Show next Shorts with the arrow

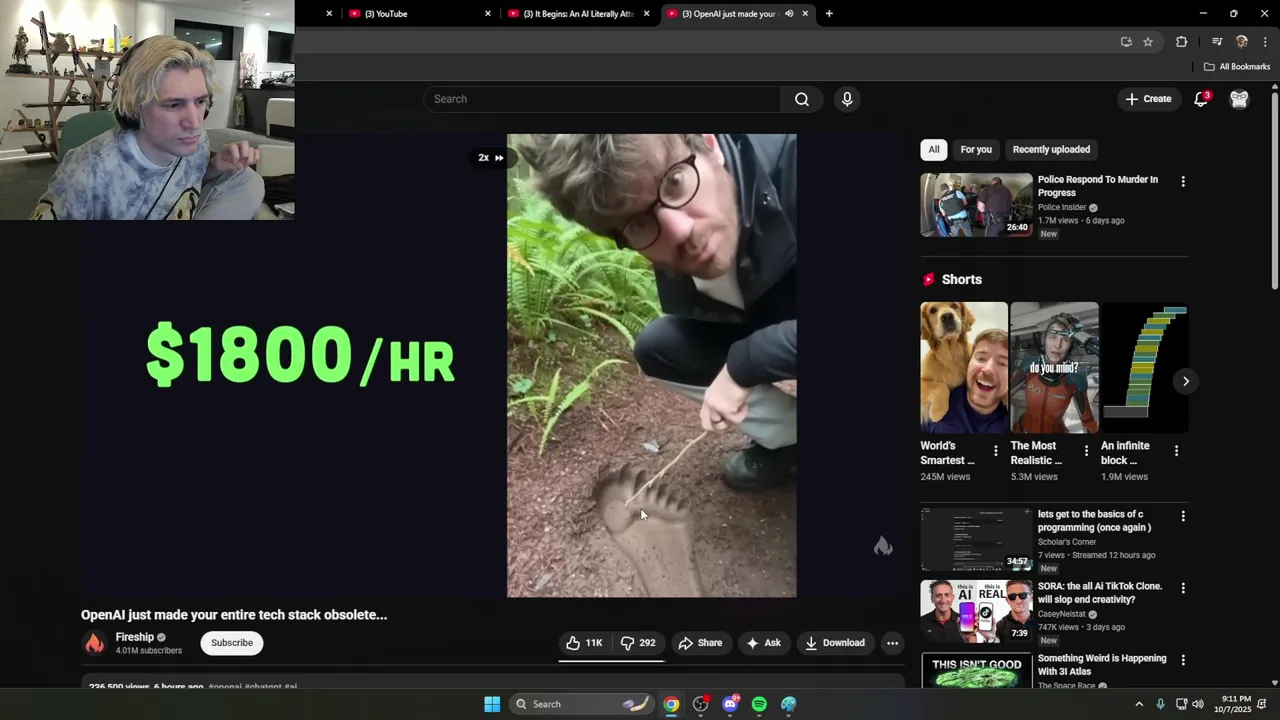coord(1185,381)
